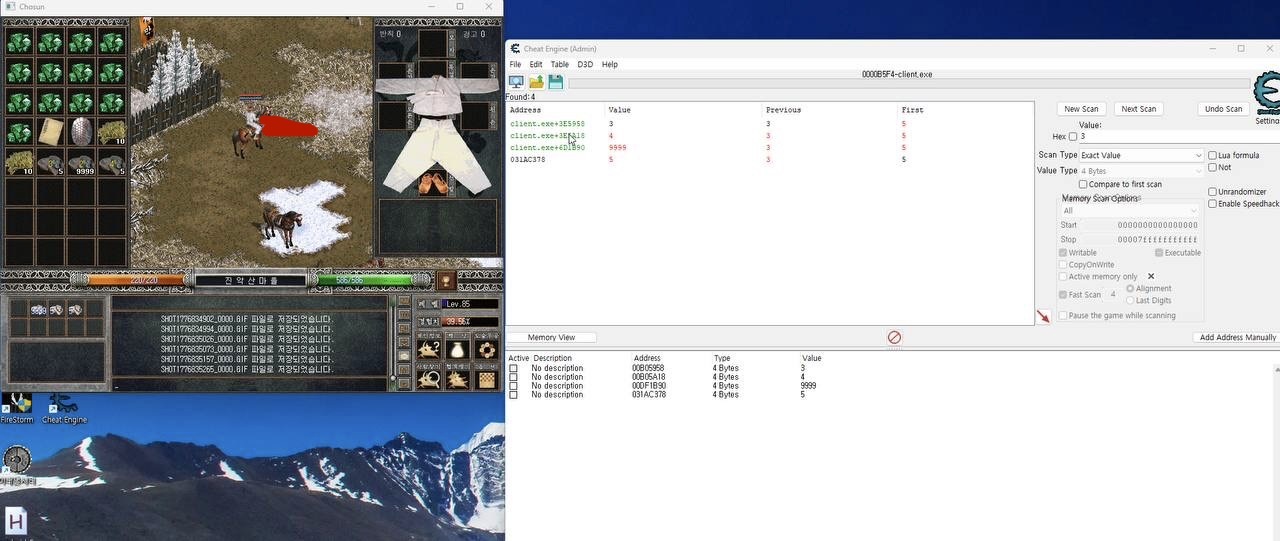Click the 39.56% experience bar

tap(470, 321)
